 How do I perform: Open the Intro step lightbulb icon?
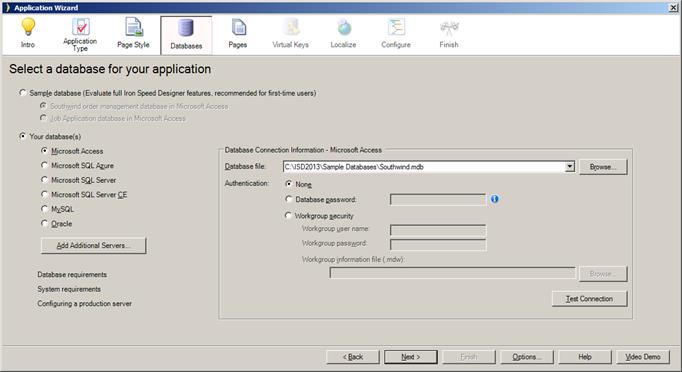click(28, 27)
